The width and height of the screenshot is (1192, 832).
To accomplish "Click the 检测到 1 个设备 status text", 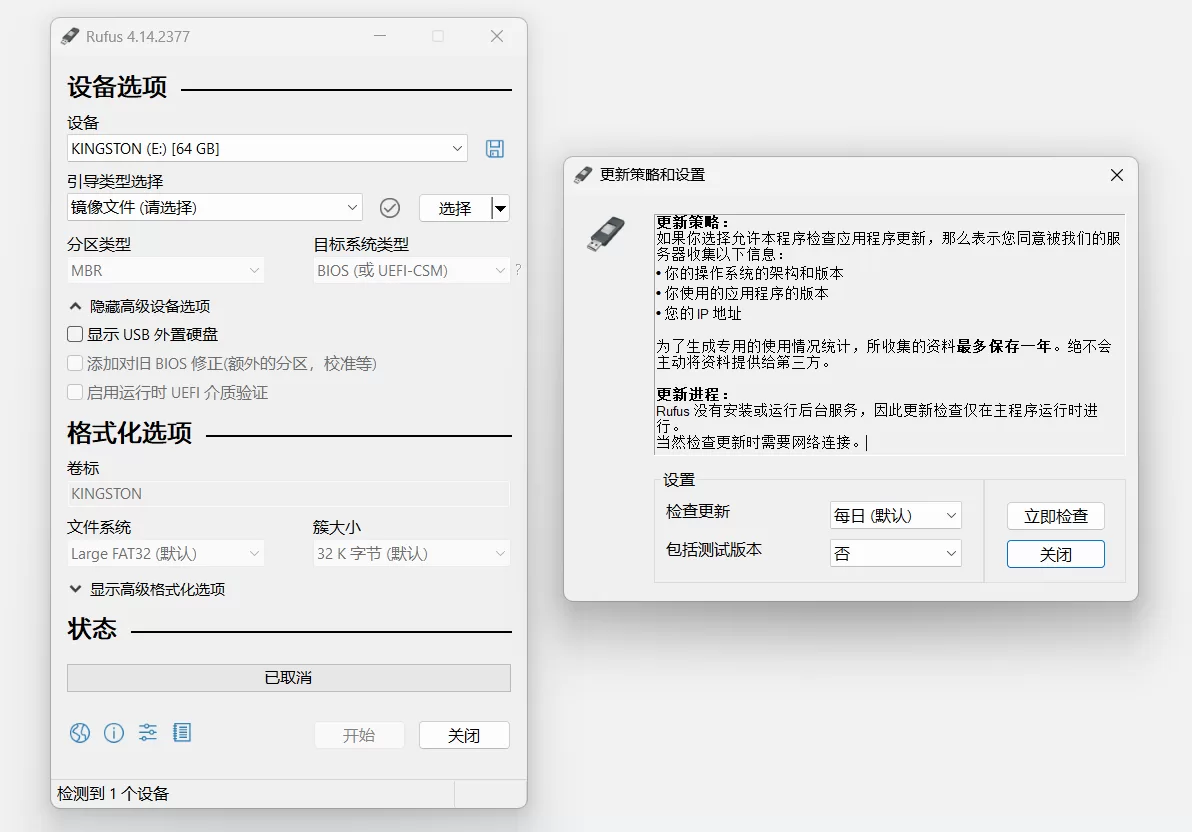I will [113, 794].
